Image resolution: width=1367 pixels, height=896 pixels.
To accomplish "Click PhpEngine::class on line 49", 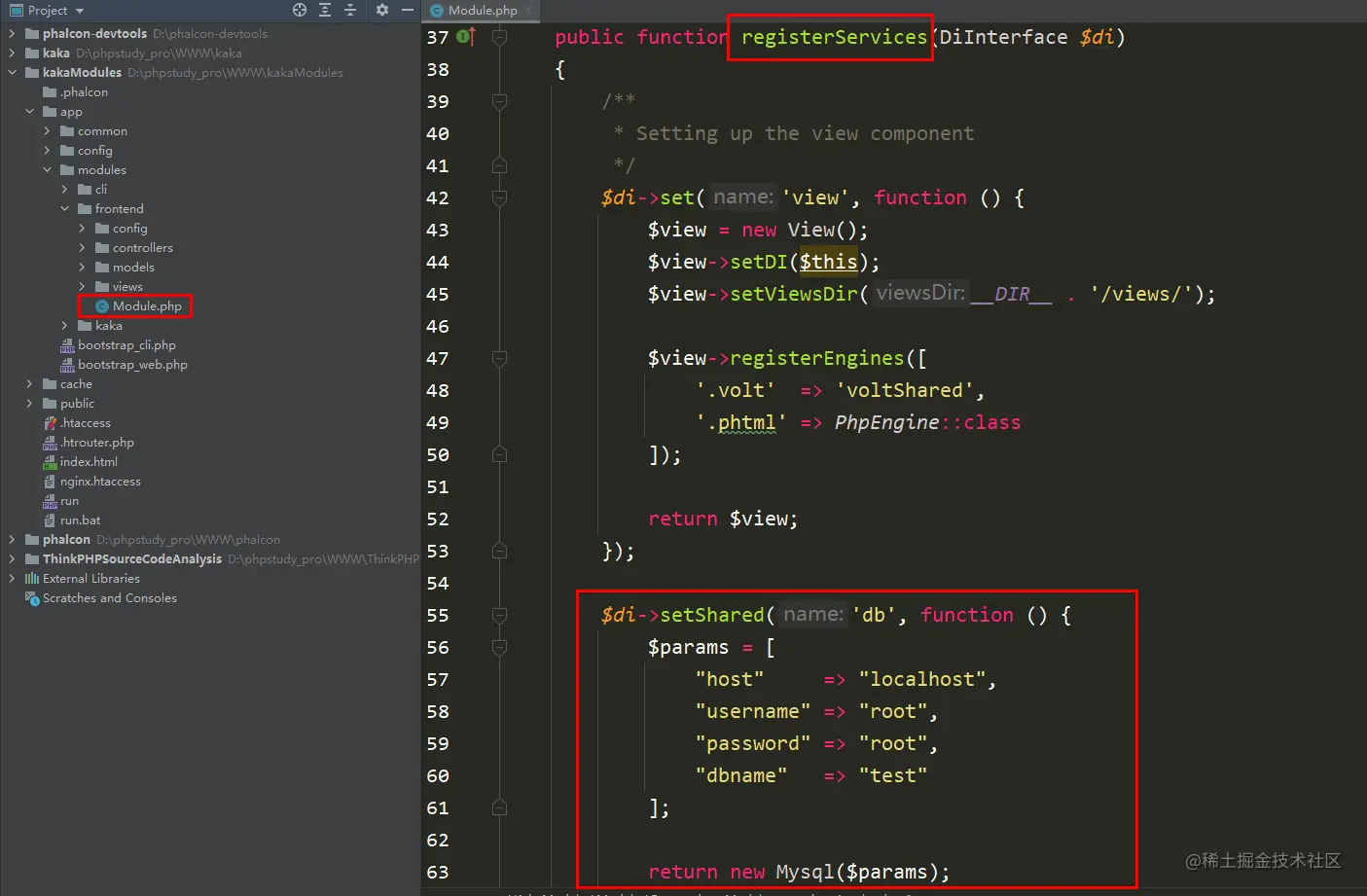I will coord(927,422).
